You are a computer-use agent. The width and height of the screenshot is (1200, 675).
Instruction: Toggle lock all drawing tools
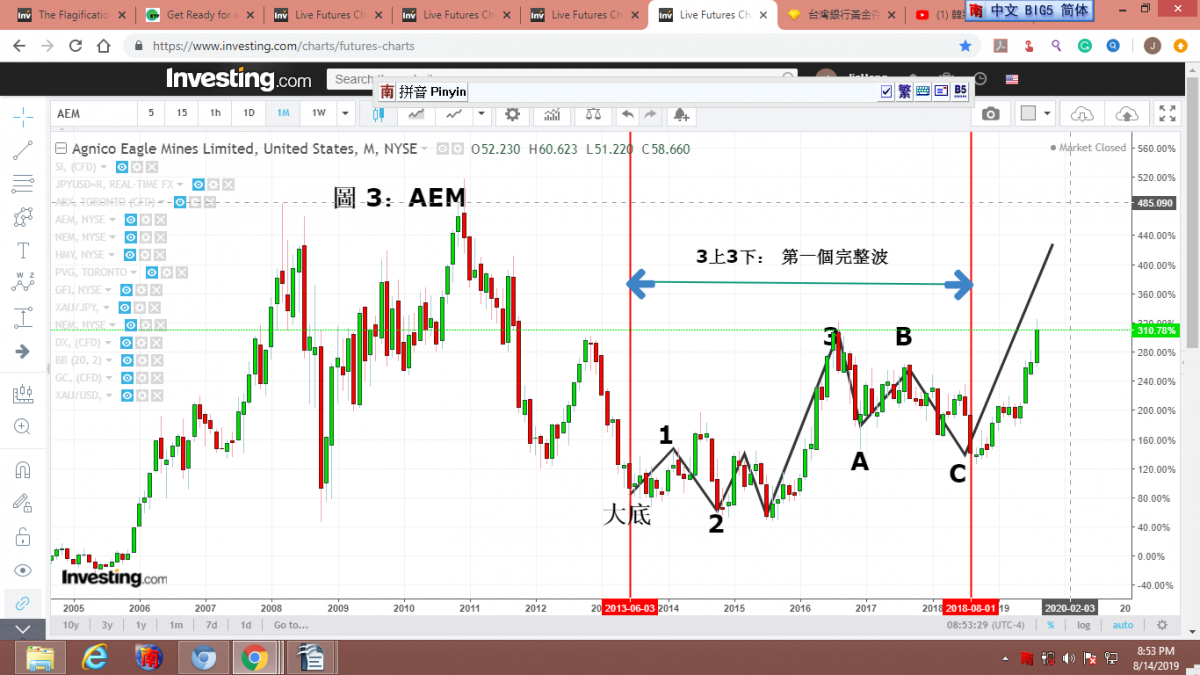[x=22, y=537]
